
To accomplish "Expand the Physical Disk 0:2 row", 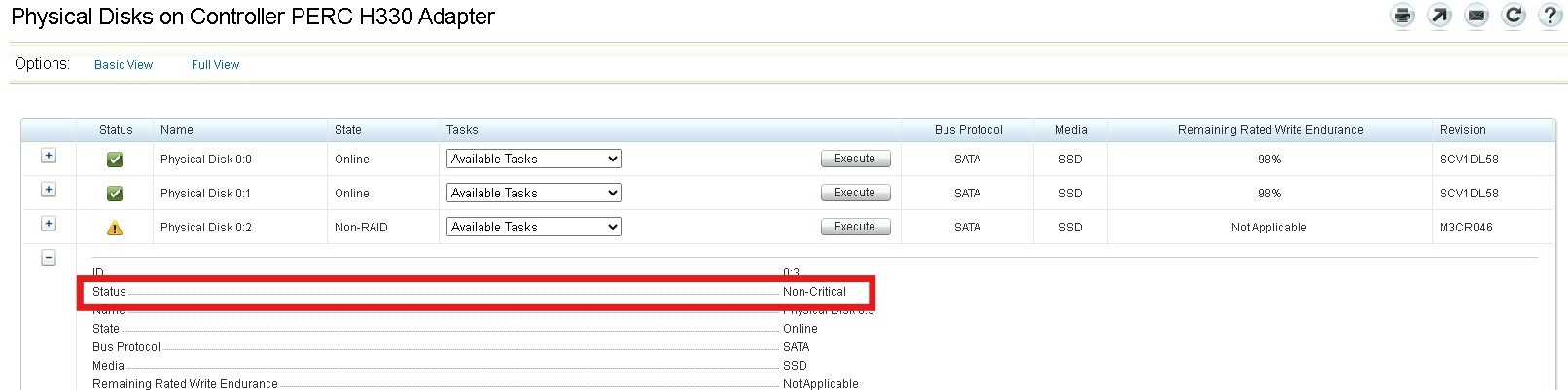I will click(x=49, y=224).
